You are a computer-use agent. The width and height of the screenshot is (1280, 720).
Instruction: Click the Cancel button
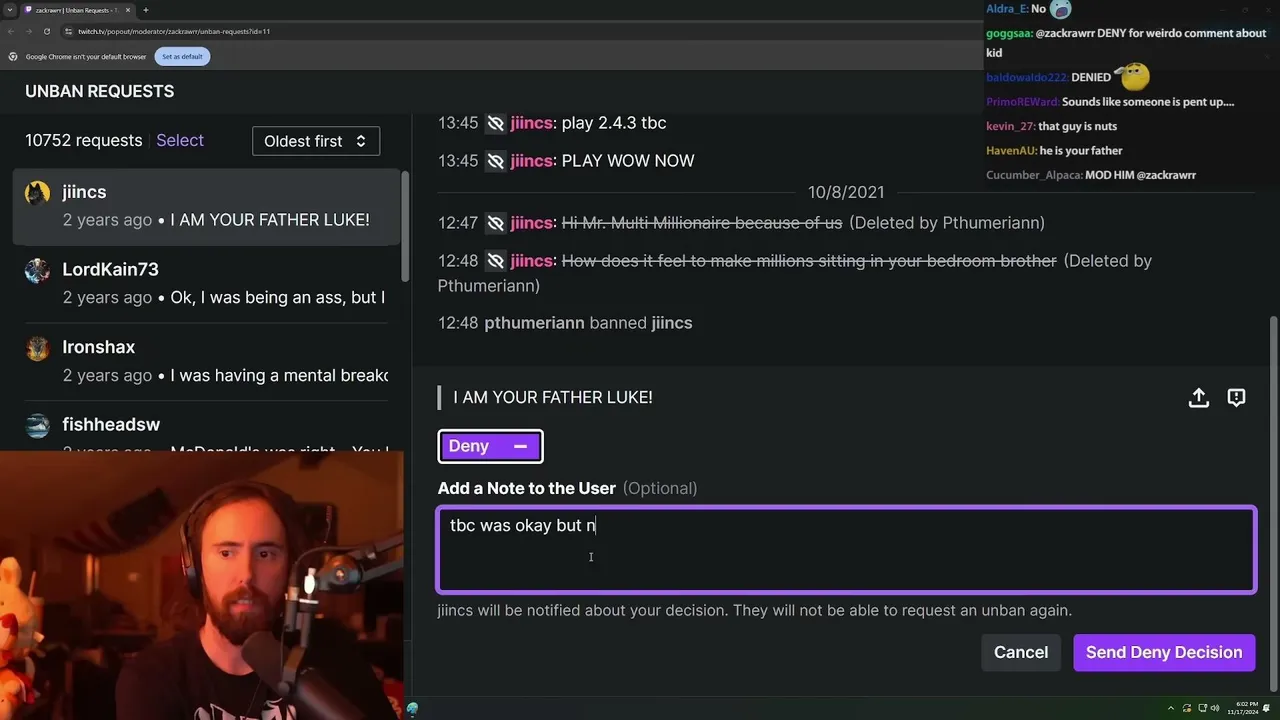pos(1021,652)
